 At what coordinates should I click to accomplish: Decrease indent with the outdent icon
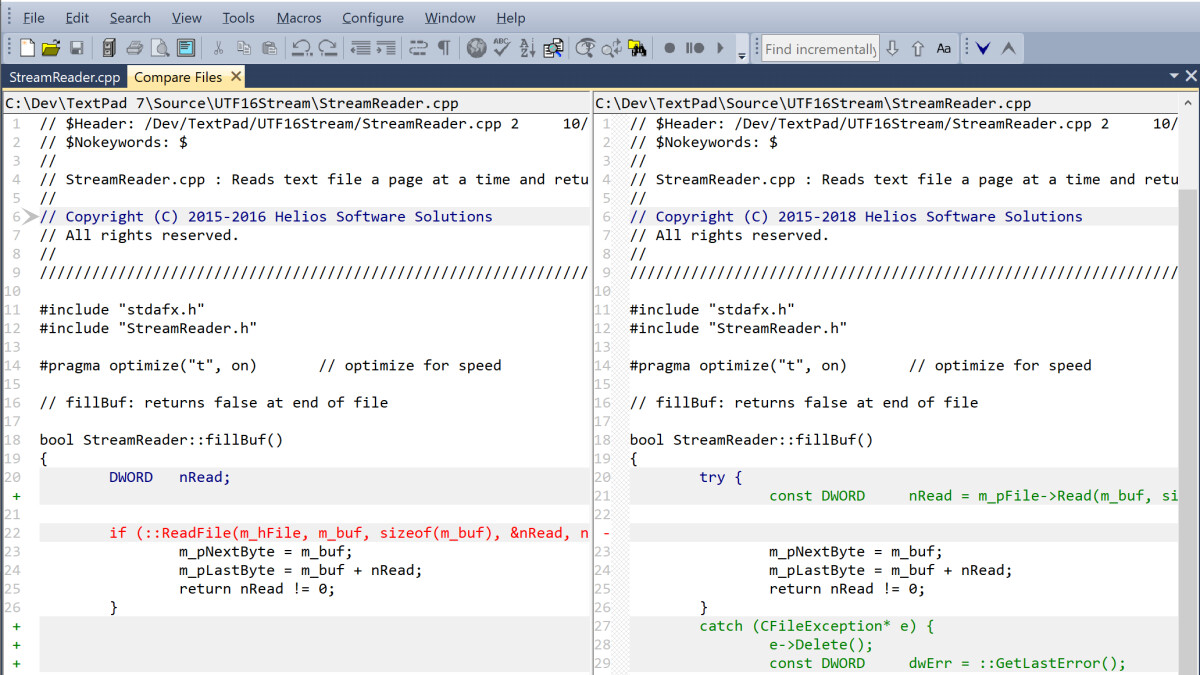click(x=360, y=48)
